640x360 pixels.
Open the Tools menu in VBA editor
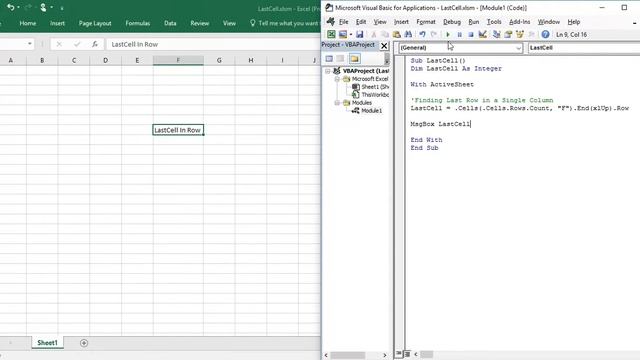click(494, 22)
